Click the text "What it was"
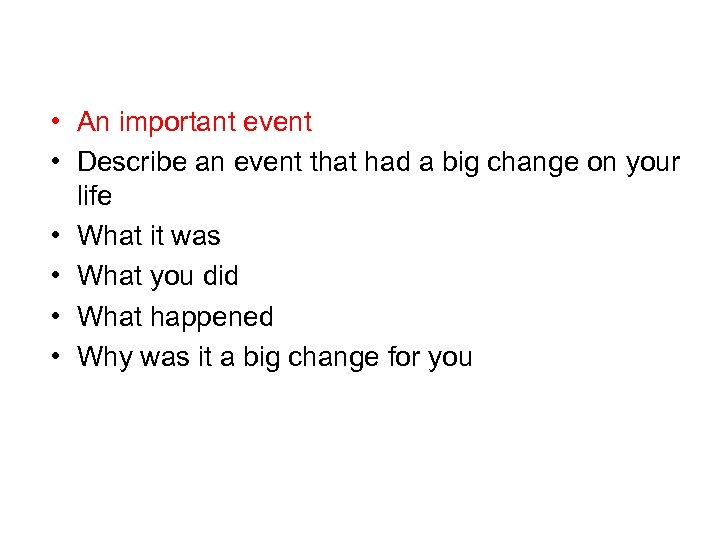Image resolution: width=720 pixels, height=540 pixels. pyautogui.click(x=149, y=236)
